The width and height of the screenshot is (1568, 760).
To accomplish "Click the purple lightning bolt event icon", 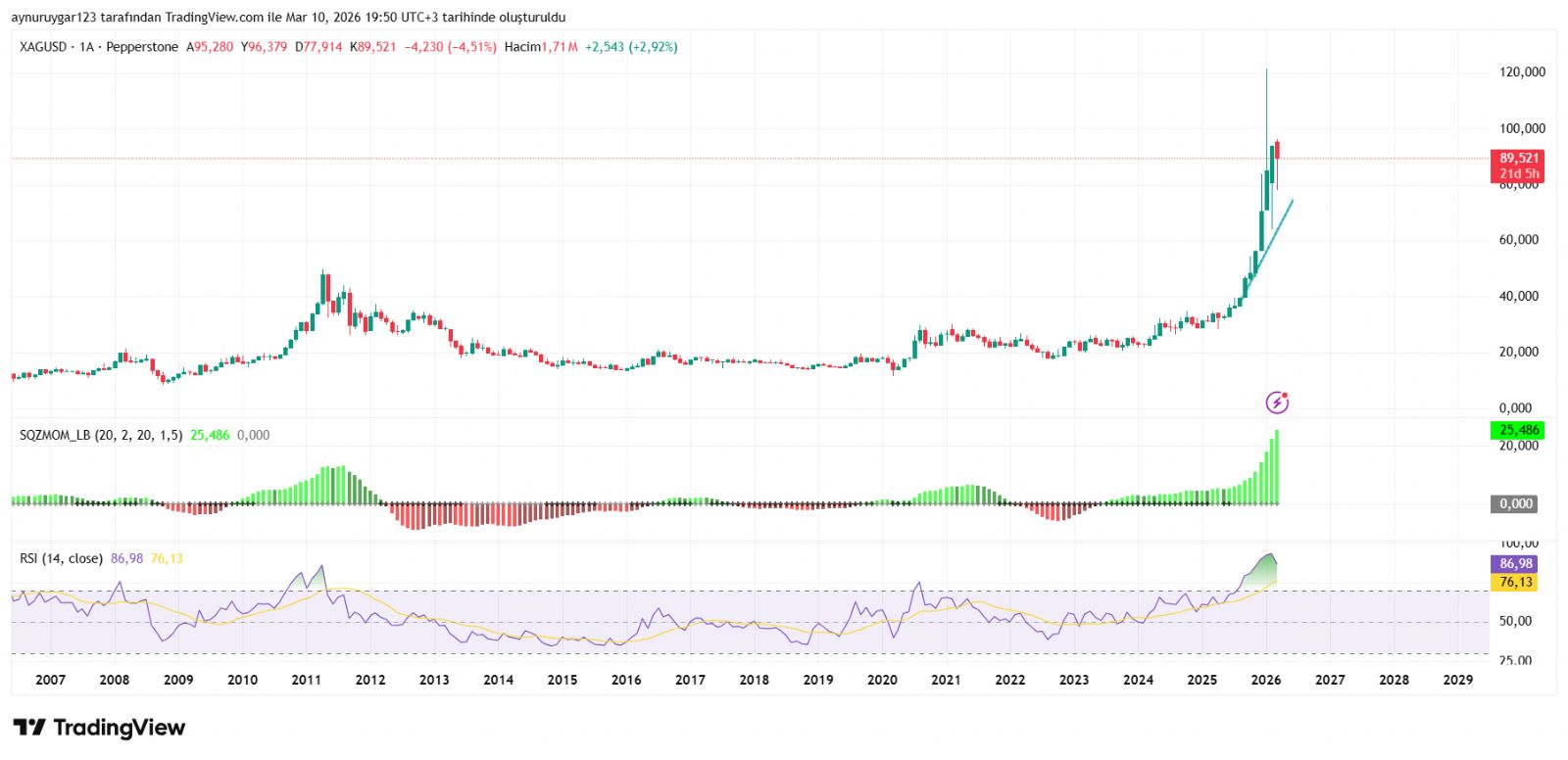I will click(1277, 402).
